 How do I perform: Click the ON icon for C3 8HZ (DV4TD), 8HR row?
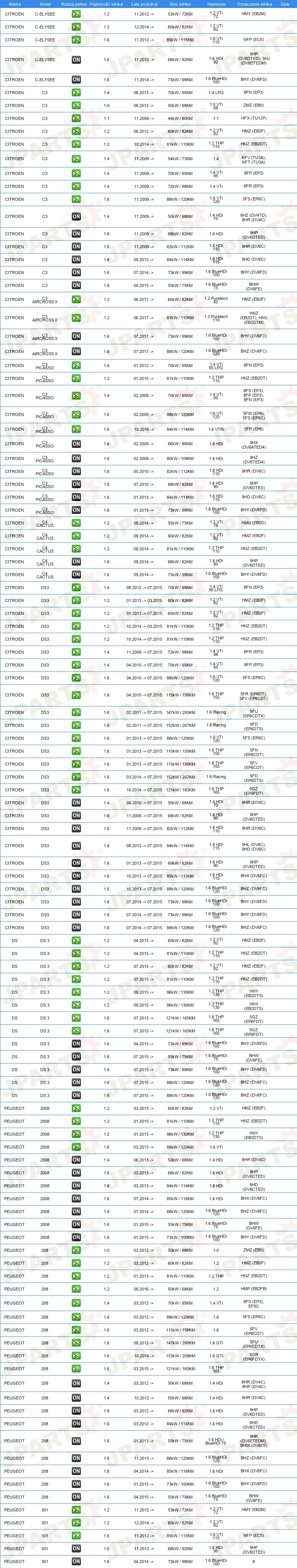click(76, 216)
